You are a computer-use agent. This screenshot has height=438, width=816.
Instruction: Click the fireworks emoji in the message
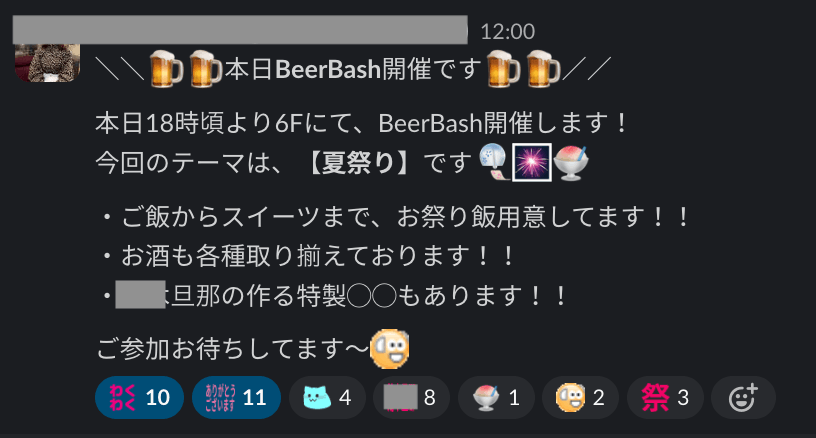click(x=531, y=162)
